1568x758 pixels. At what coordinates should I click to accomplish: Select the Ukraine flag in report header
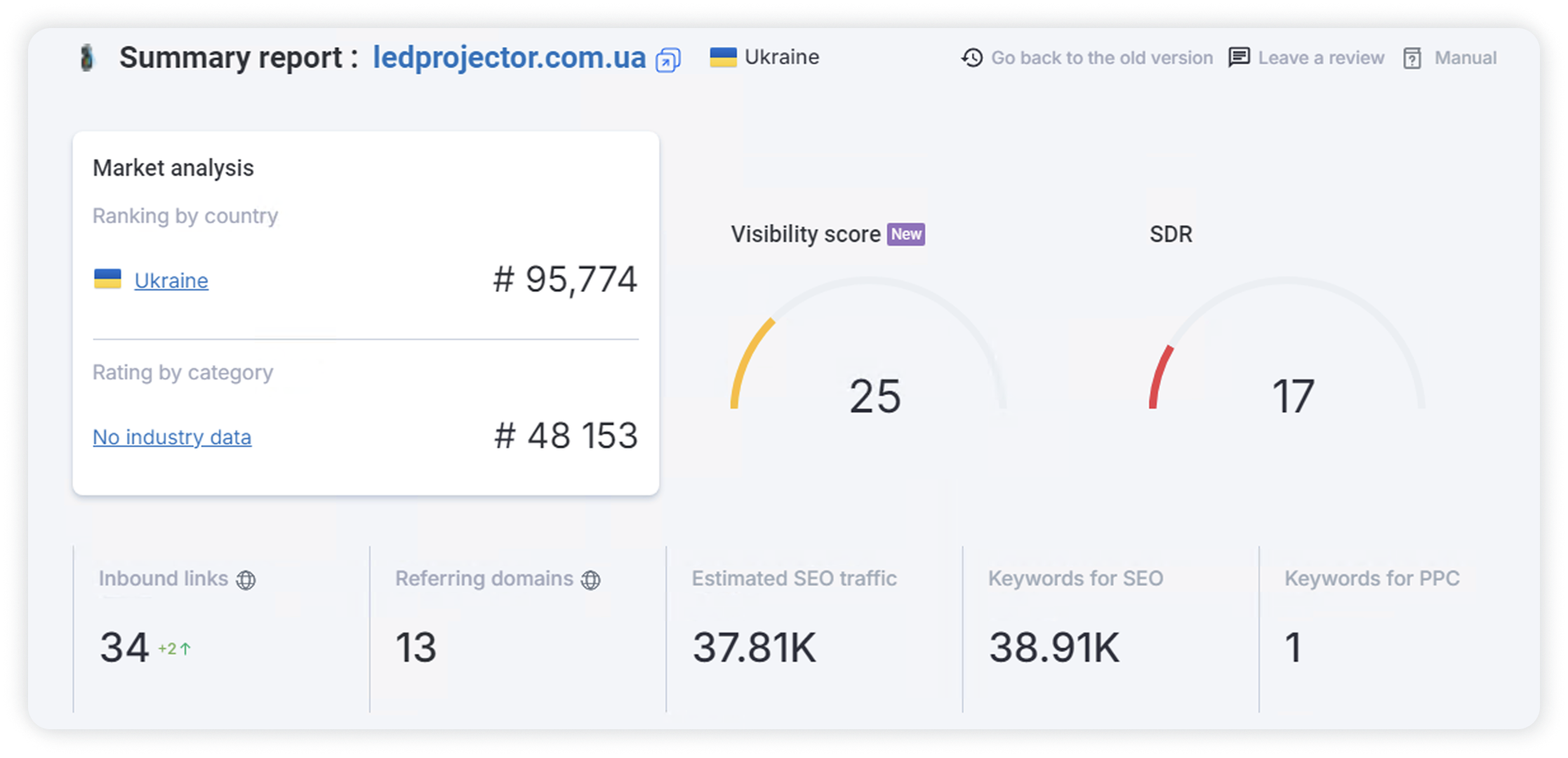[x=723, y=57]
